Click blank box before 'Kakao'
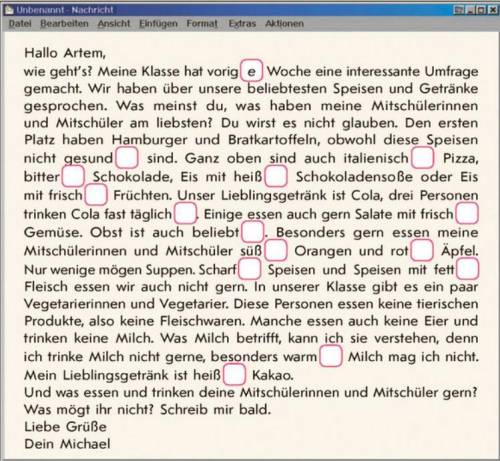Viewport: 500px width, 461px height. point(234,375)
